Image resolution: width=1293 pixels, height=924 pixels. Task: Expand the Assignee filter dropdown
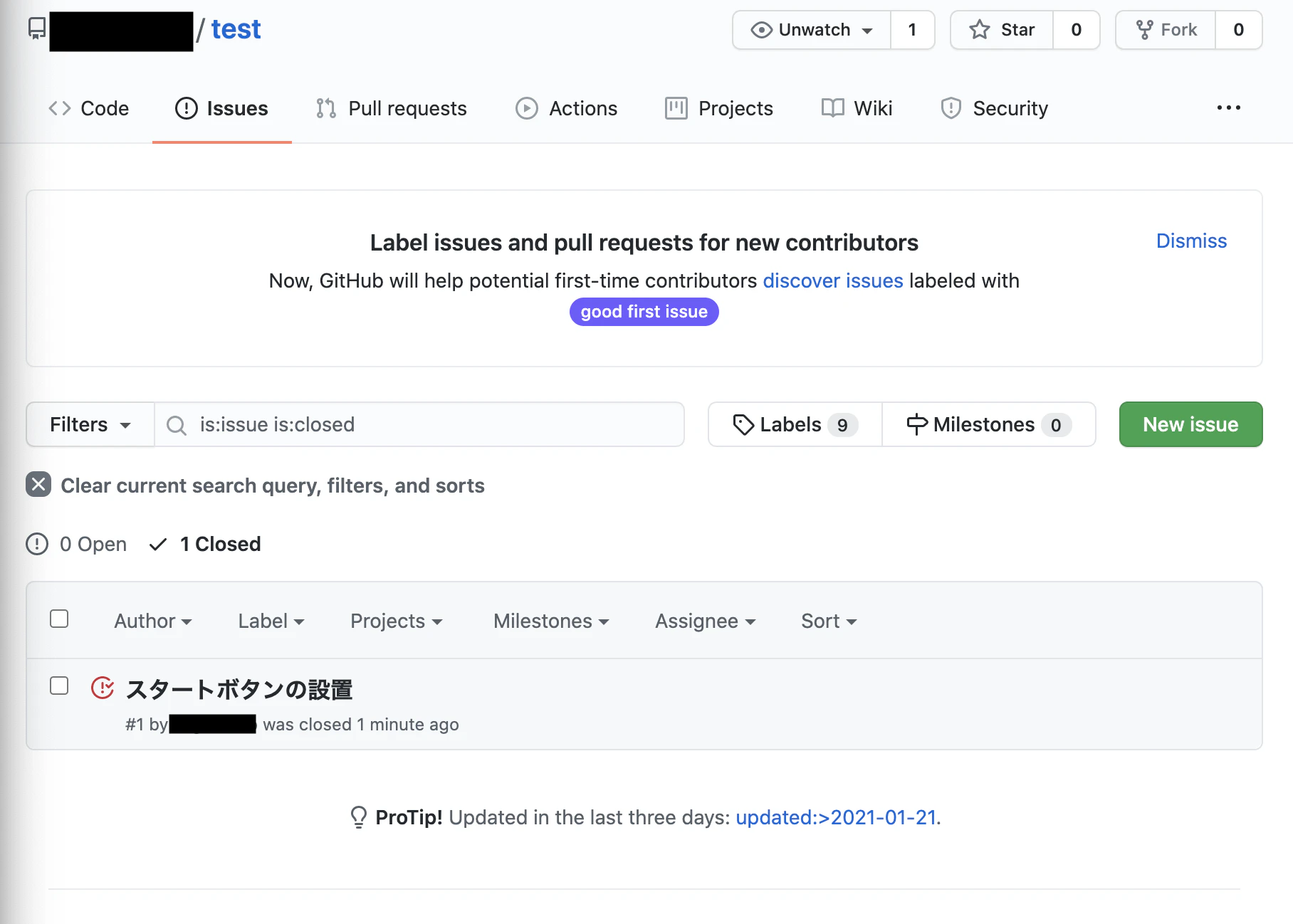[x=705, y=621]
